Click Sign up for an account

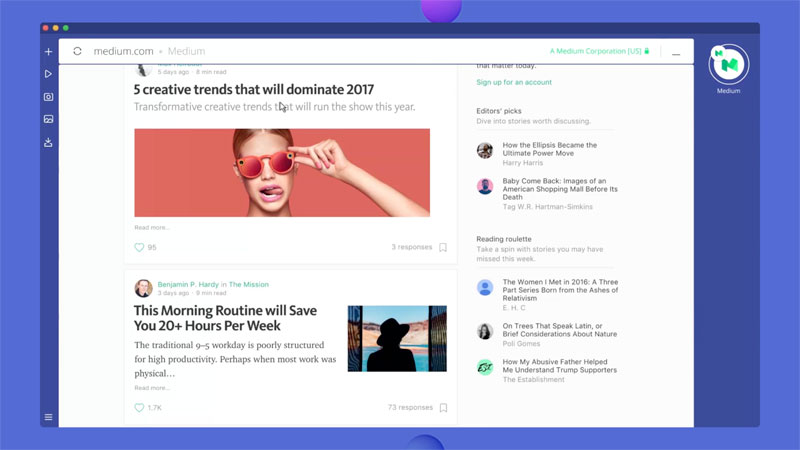pyautogui.click(x=514, y=82)
